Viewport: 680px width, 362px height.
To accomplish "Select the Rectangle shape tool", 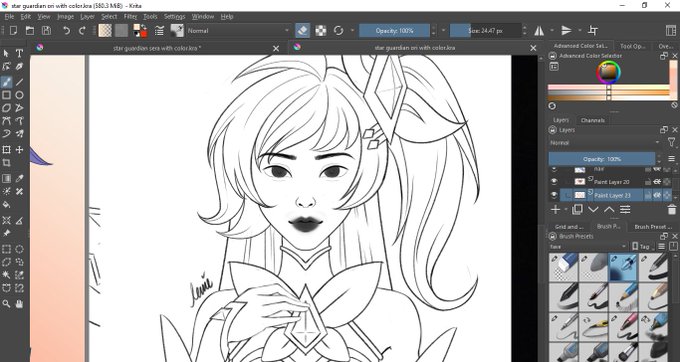I will [x=7, y=95].
